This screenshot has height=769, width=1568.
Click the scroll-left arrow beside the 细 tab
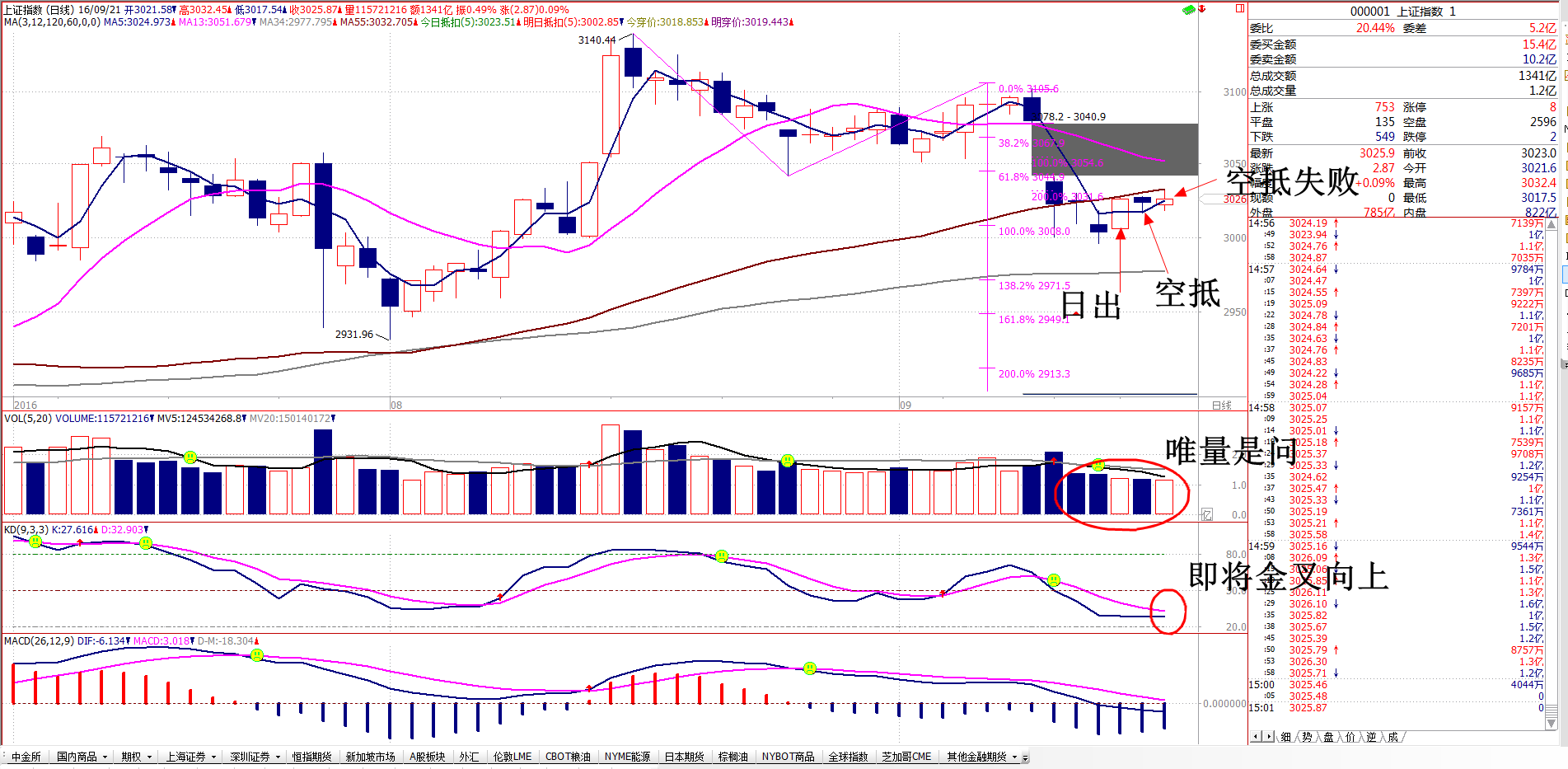point(1256,736)
